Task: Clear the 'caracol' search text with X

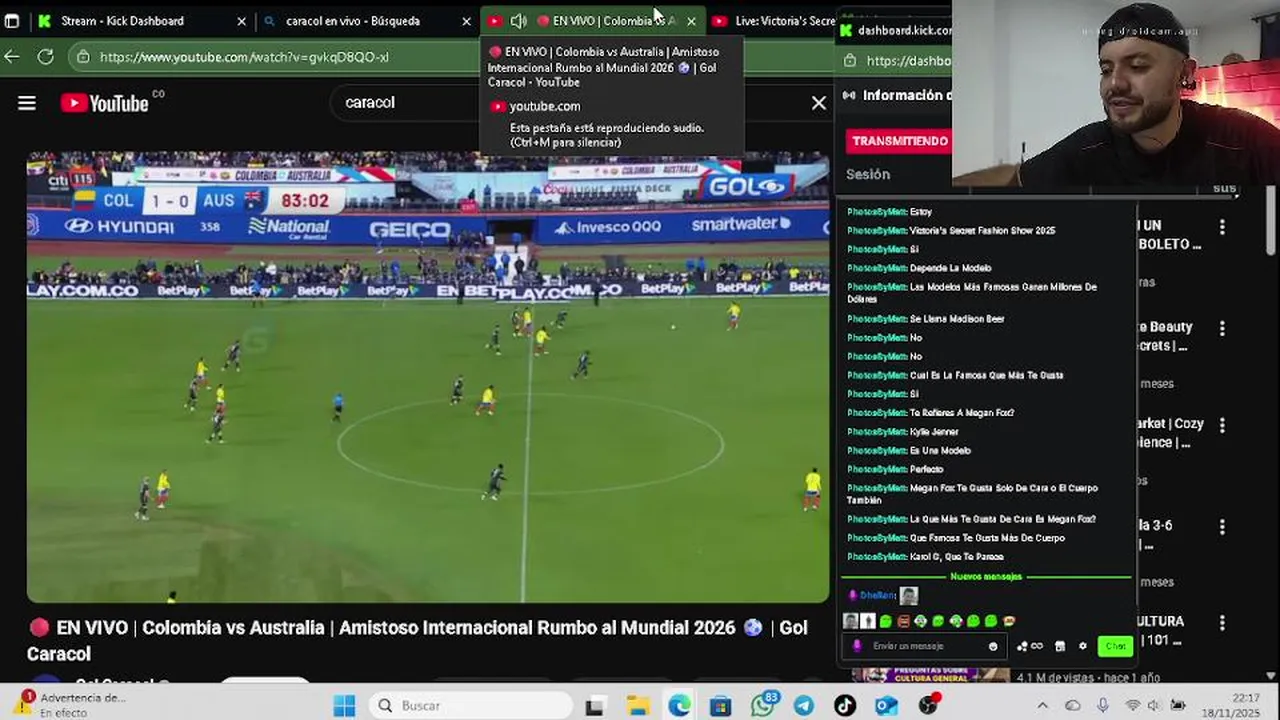Action: click(x=818, y=103)
